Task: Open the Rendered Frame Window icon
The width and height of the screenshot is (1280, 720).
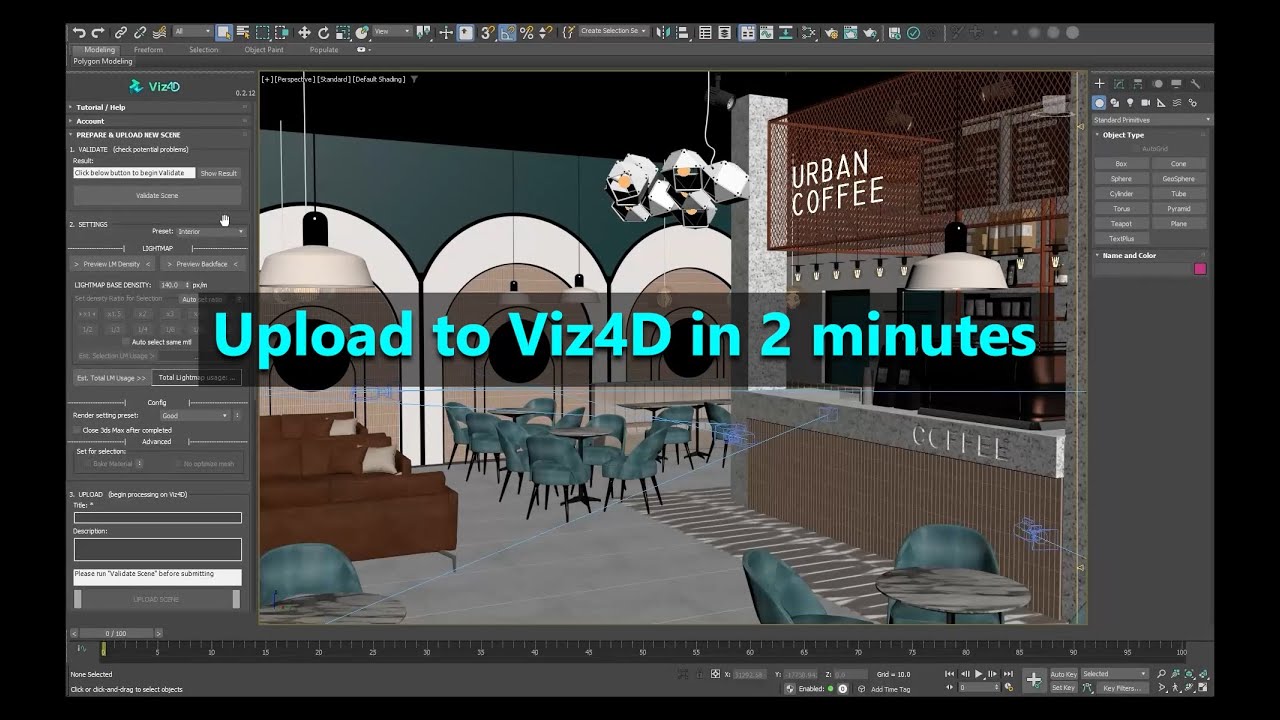Action: pos(851,32)
